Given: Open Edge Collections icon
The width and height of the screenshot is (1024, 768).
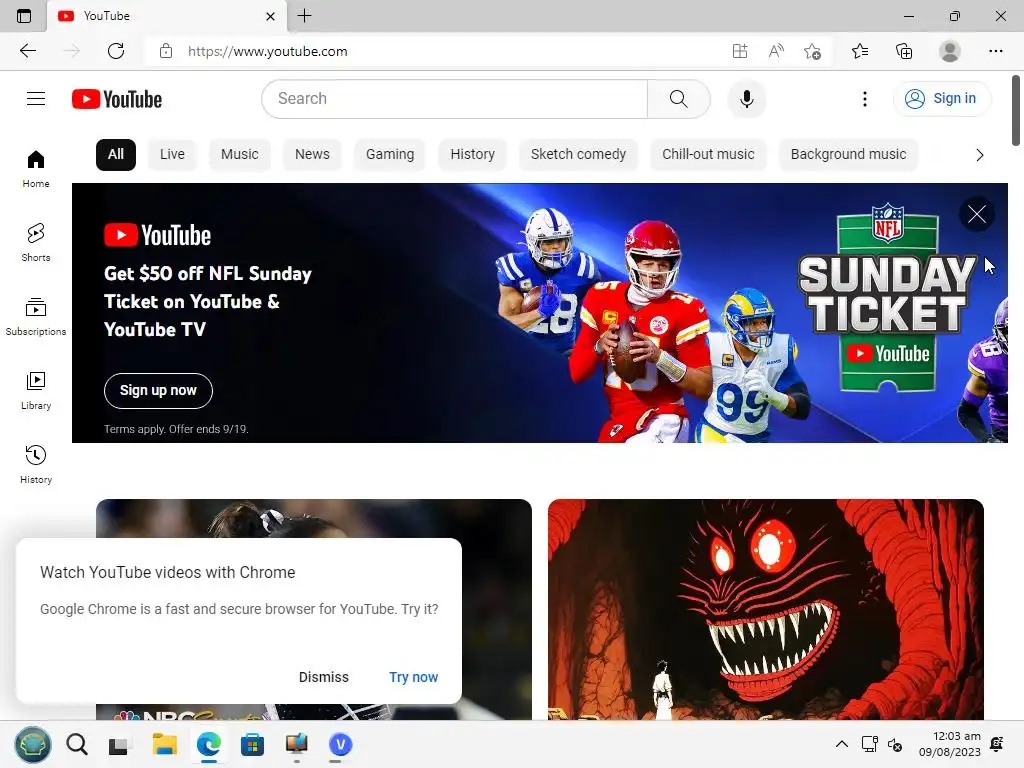Looking at the screenshot, I should pyautogui.click(x=904, y=51).
